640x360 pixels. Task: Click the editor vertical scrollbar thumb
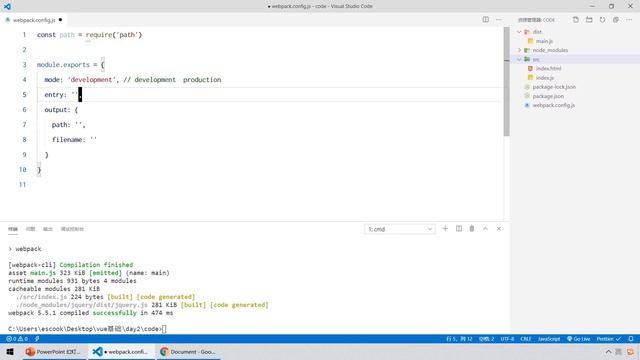tap(507, 82)
